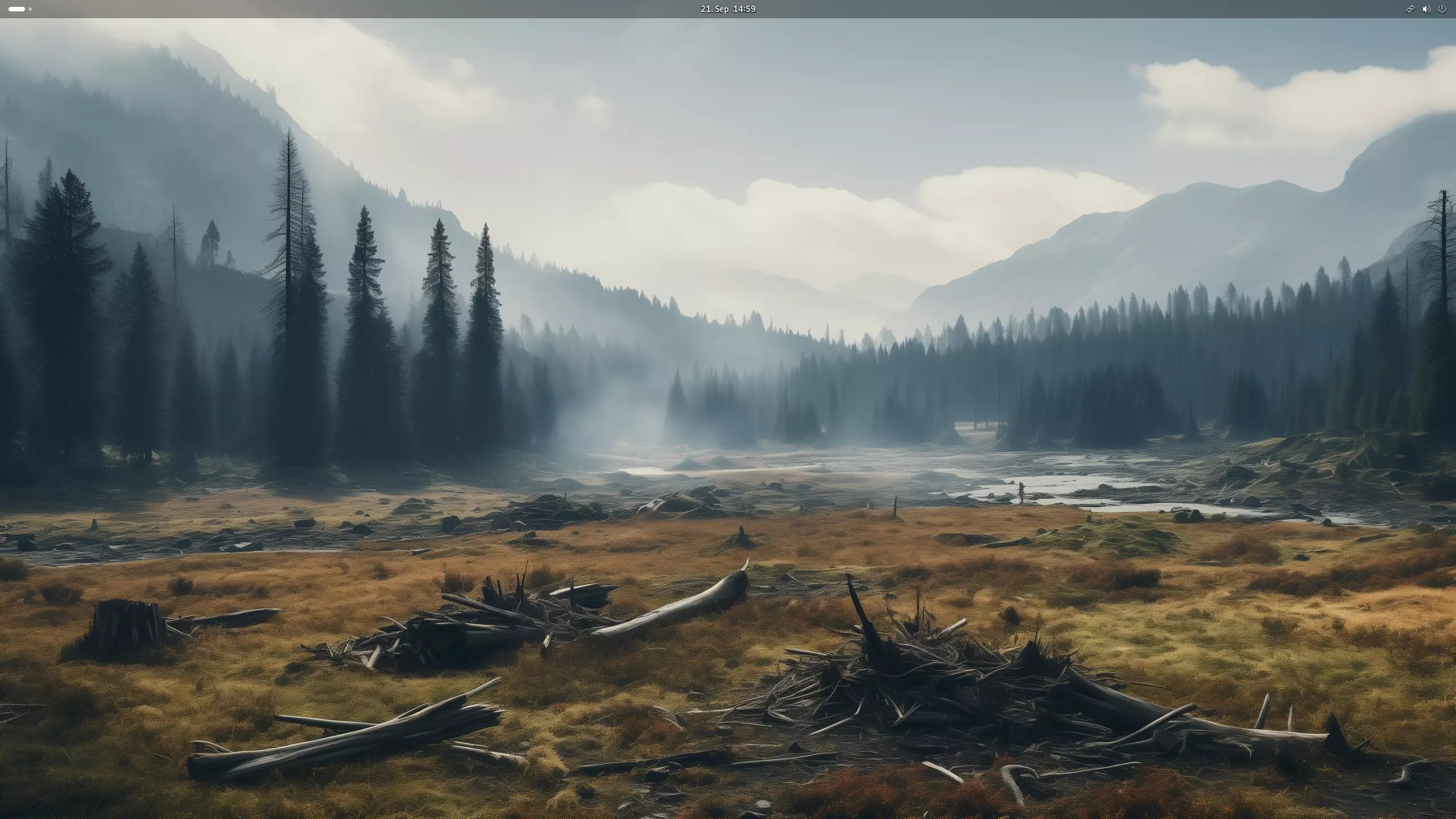Open the power icon system menu
Viewport: 1456px width, 819px height.
[1442, 9]
